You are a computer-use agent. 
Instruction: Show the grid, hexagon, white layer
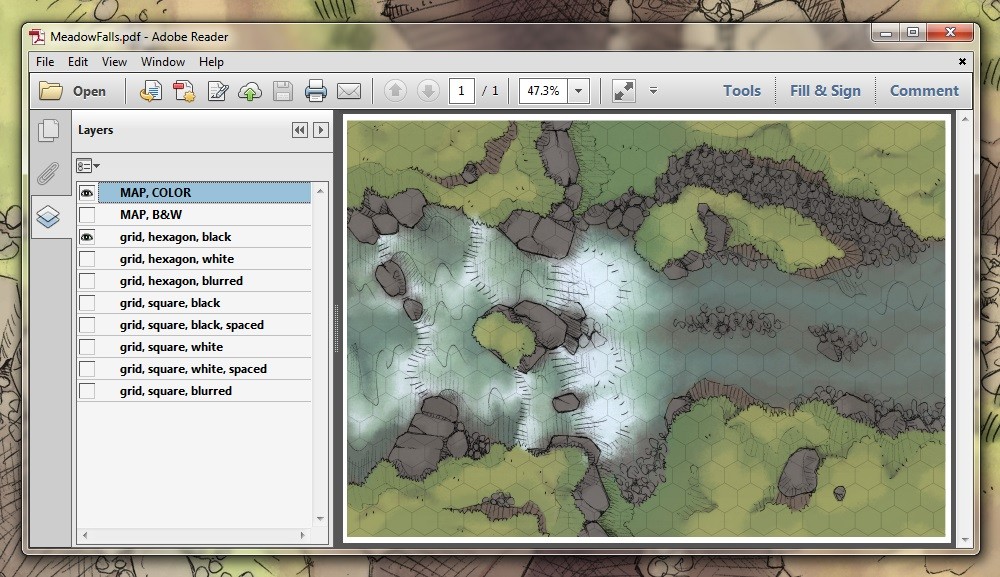point(87,259)
